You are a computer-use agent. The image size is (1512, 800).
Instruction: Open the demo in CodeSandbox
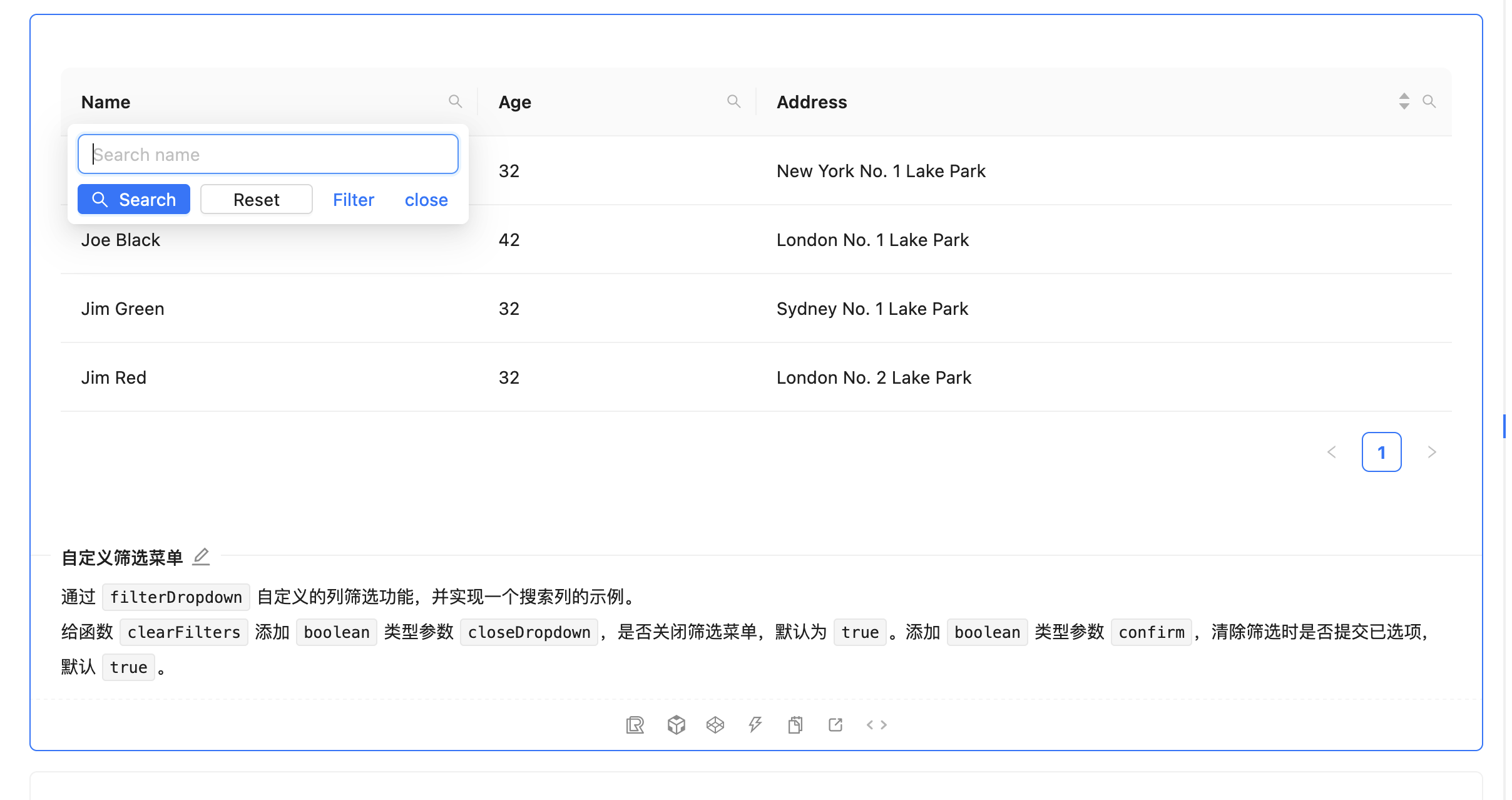[676, 724]
